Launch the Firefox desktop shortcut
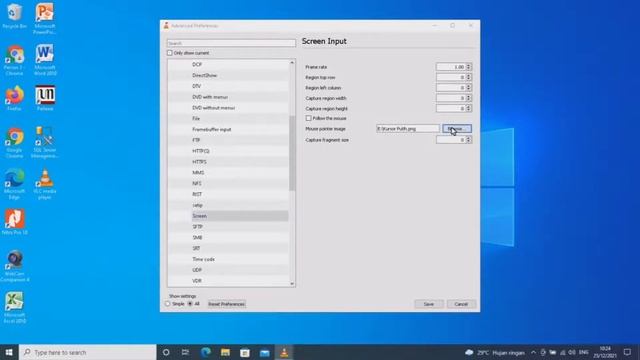 pyautogui.click(x=14, y=98)
